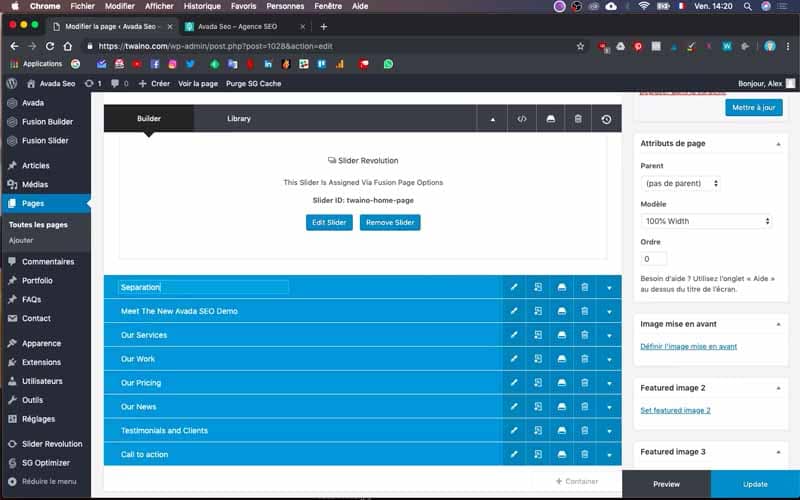The width and height of the screenshot is (800, 500).
Task: Open the LinkedIn bookmark icon
Action: pos(268,64)
